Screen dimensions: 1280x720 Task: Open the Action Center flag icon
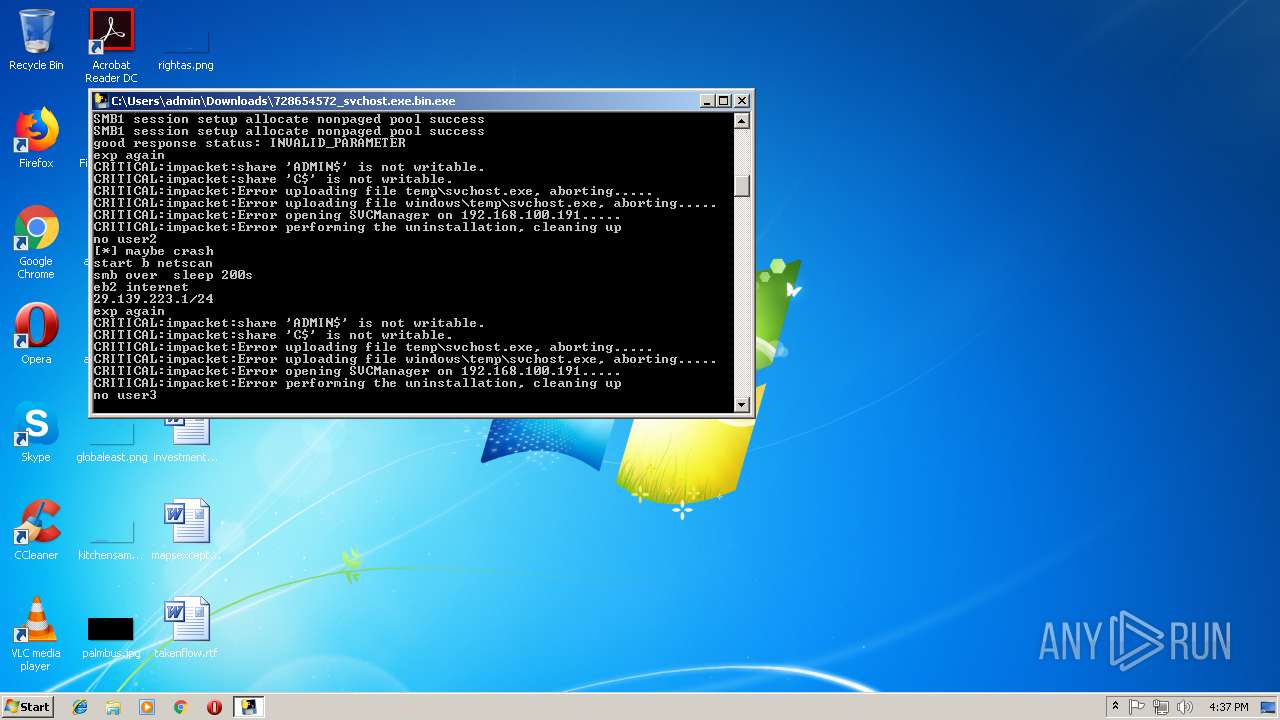[x=1137, y=707]
